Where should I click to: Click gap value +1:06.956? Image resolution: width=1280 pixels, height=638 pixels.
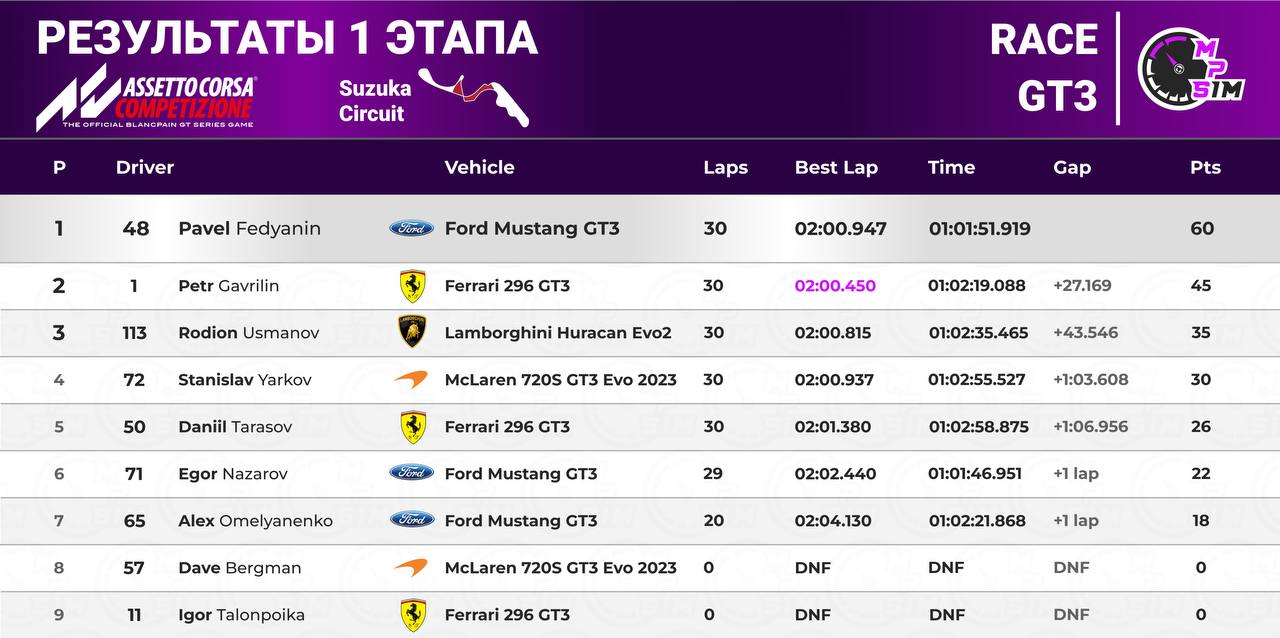[x=1090, y=427]
